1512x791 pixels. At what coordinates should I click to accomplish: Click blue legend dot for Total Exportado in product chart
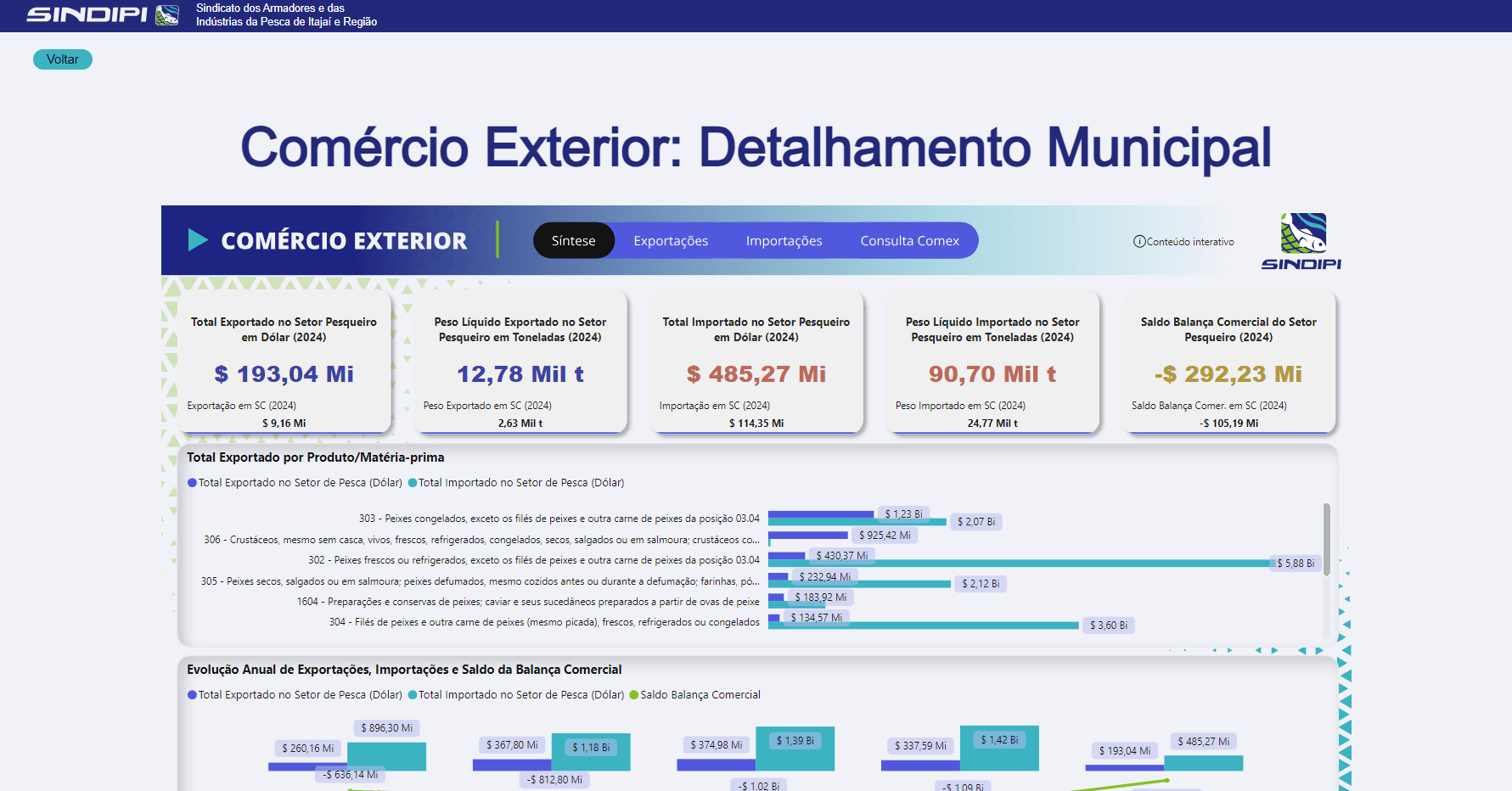(192, 483)
